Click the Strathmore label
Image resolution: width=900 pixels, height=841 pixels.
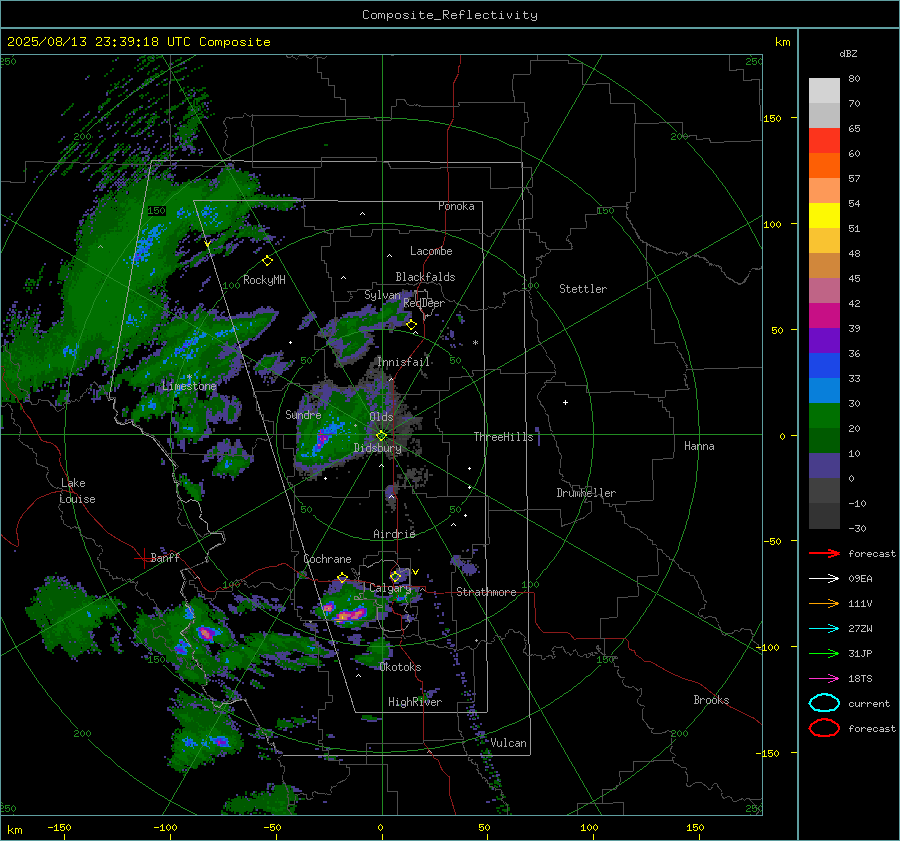coord(486,592)
